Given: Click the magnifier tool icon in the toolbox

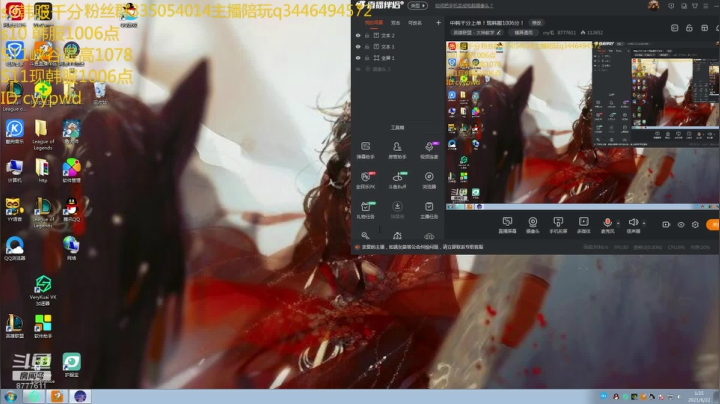Looking at the screenshot, I should click(x=365, y=236).
